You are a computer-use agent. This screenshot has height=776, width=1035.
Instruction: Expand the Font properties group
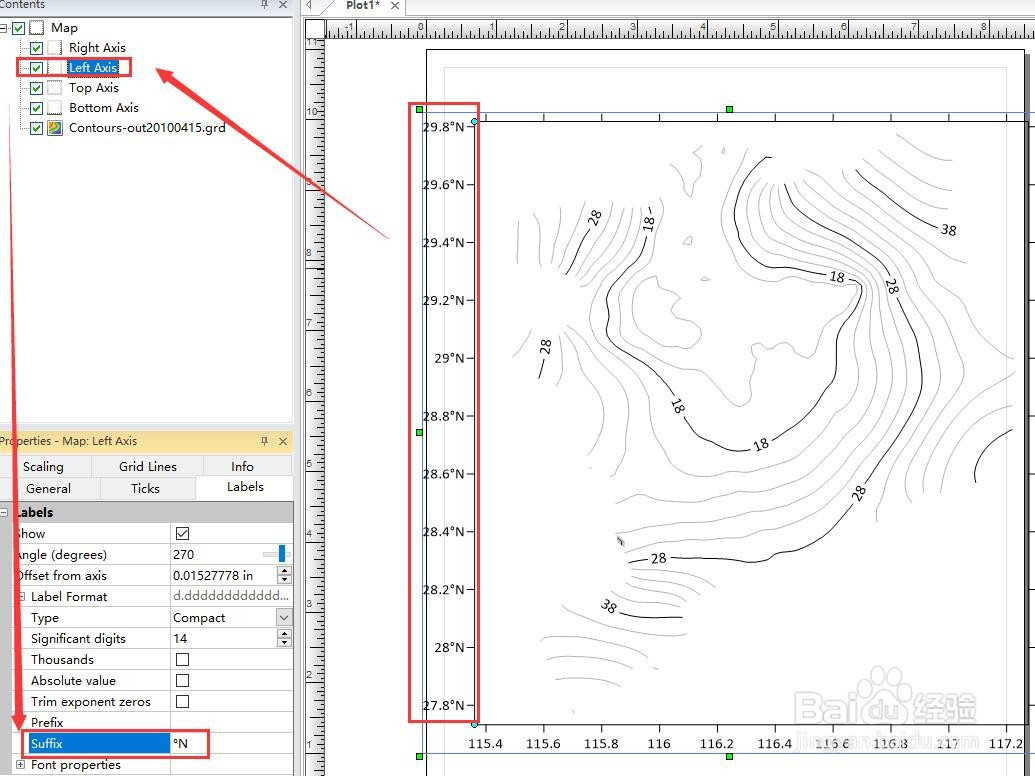pyautogui.click(x=20, y=765)
